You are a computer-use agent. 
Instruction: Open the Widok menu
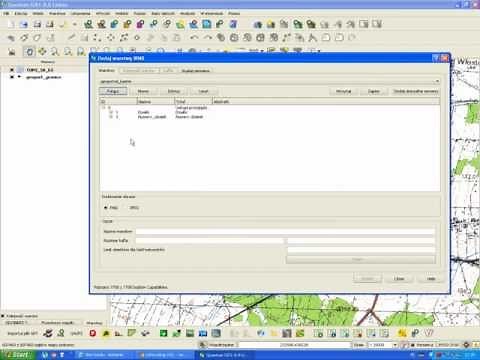coord(38,13)
